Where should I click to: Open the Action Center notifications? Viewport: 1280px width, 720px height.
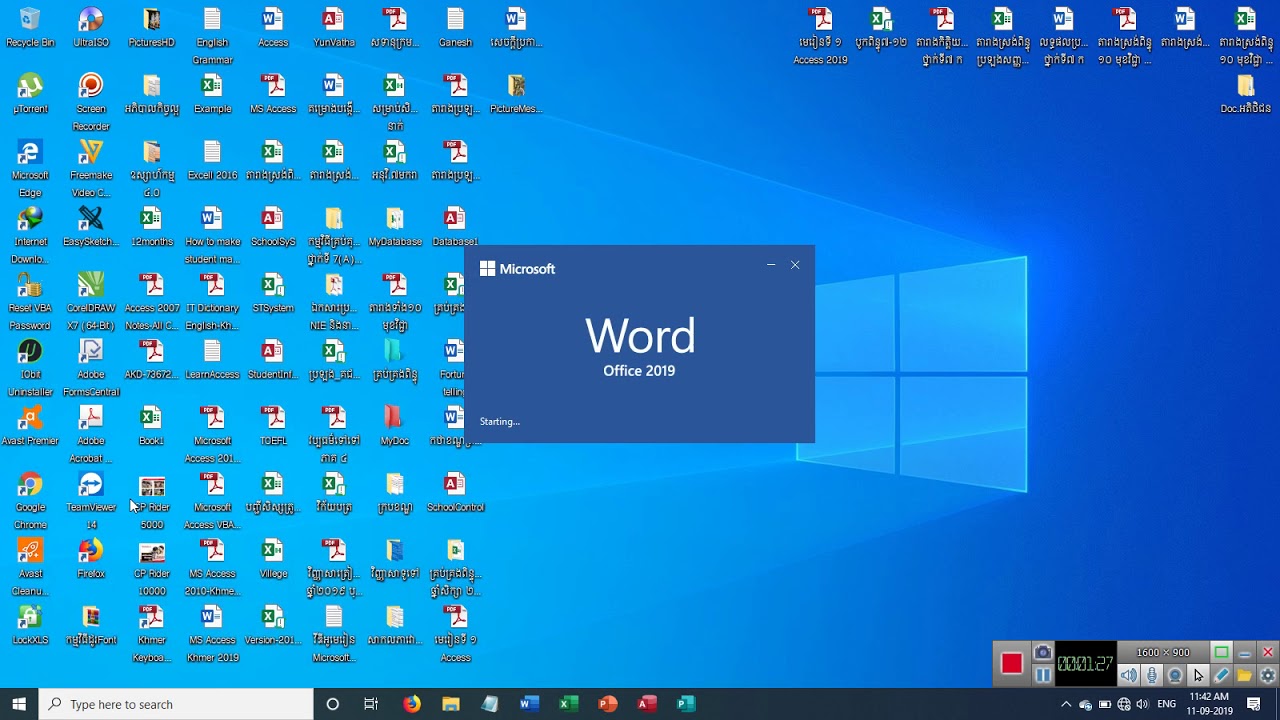tap(1254, 704)
